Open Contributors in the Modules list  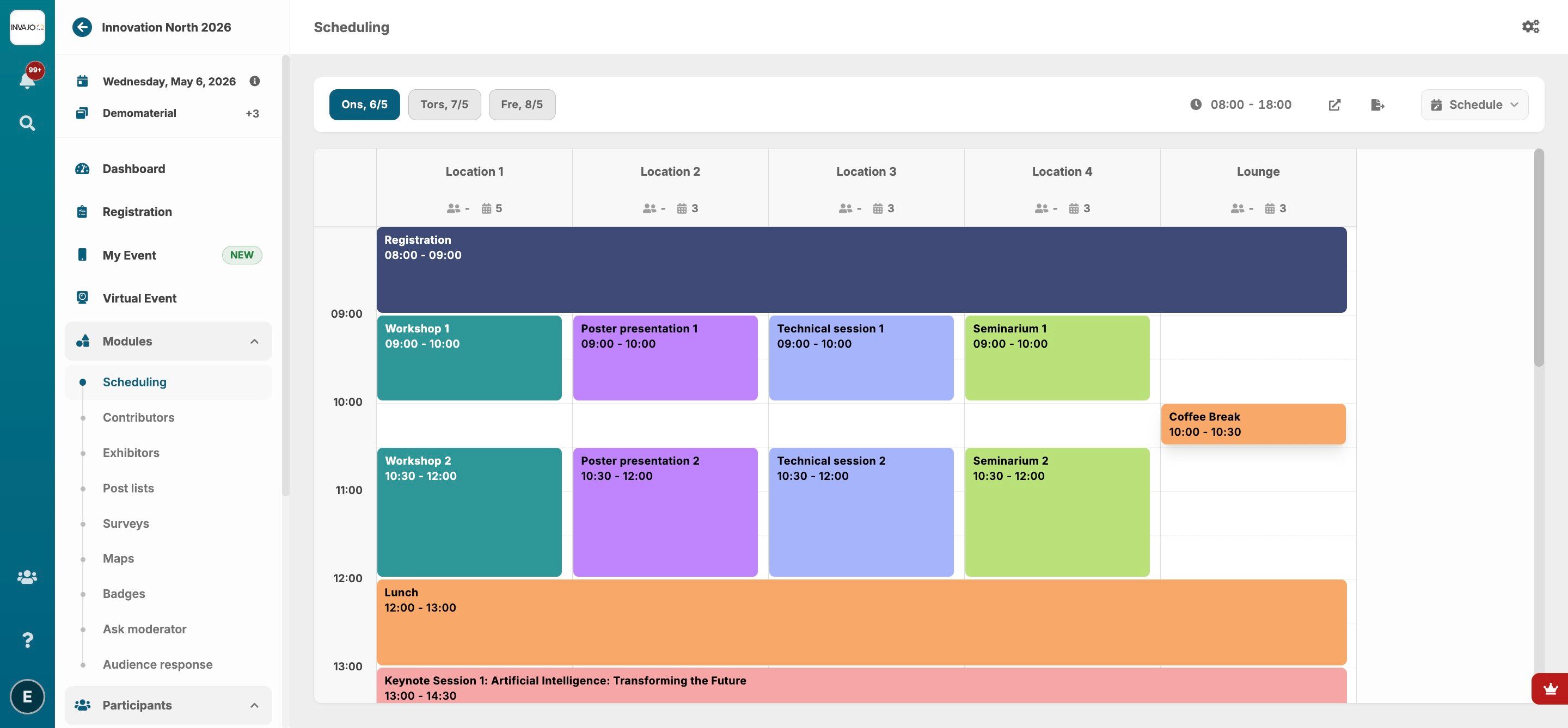pos(138,417)
